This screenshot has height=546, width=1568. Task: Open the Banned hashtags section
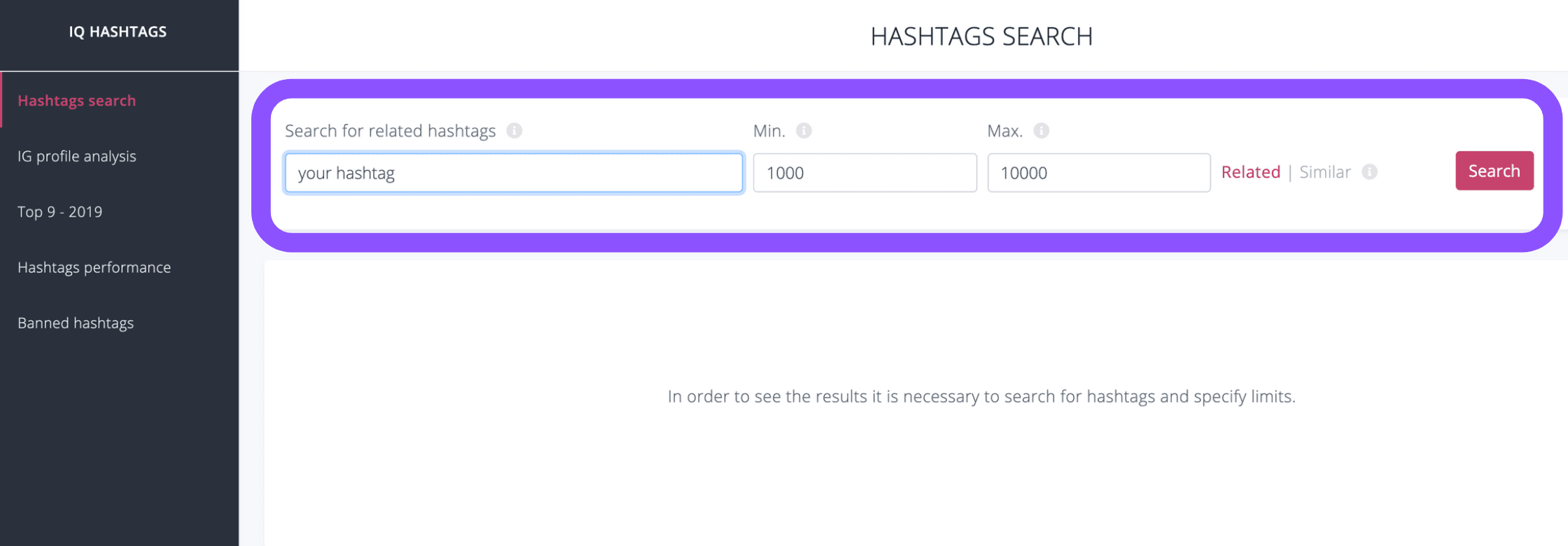coord(76,323)
